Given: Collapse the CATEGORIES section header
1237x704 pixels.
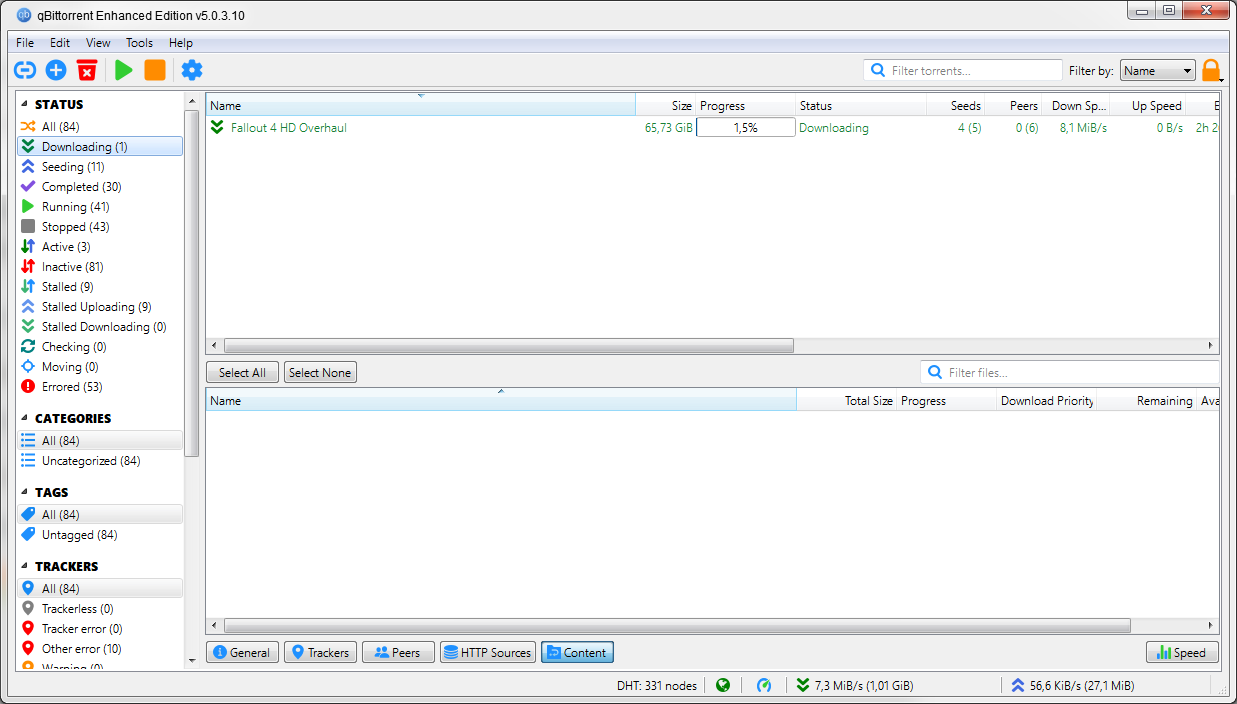Looking at the screenshot, I should (x=66, y=418).
